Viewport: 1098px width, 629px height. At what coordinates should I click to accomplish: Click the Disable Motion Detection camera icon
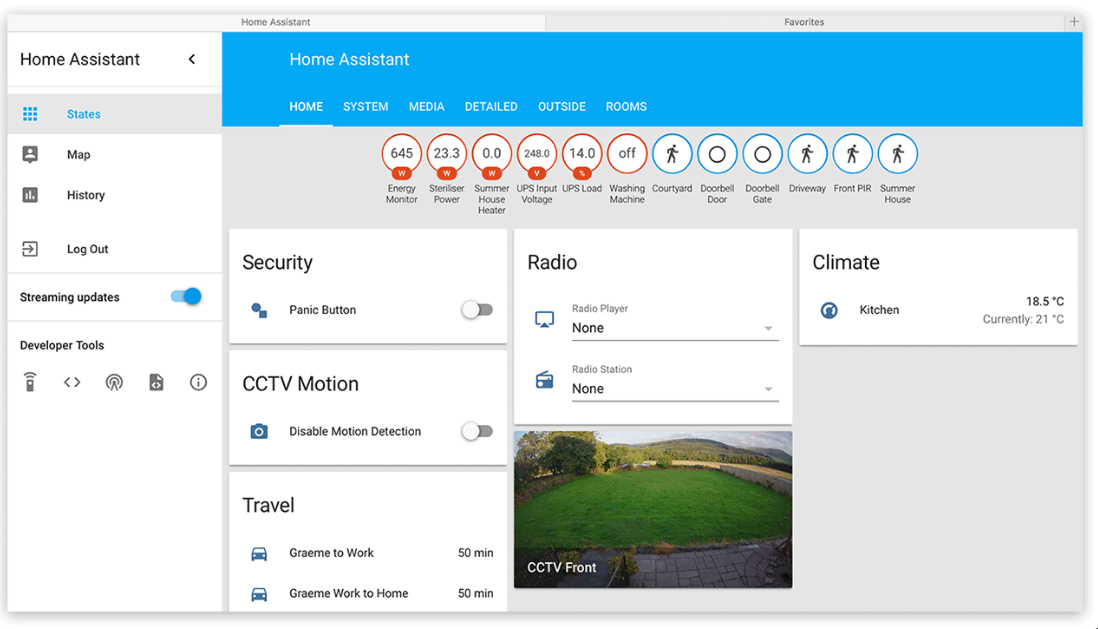[x=259, y=431]
